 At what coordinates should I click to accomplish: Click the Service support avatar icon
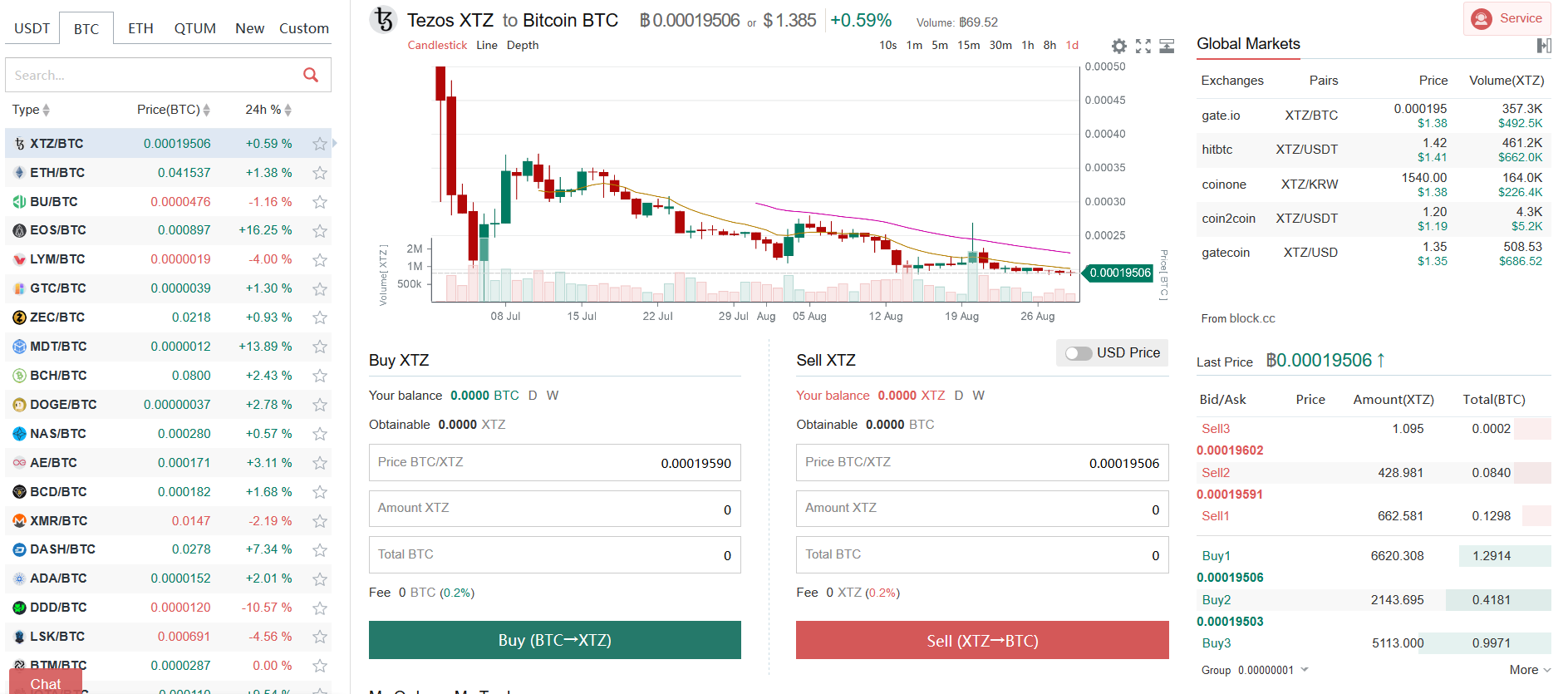tap(1482, 18)
